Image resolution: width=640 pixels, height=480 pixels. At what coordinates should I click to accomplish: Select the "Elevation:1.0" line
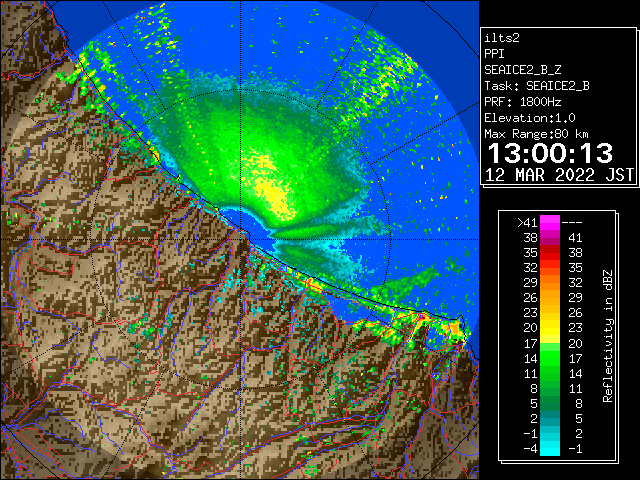(x=530, y=118)
